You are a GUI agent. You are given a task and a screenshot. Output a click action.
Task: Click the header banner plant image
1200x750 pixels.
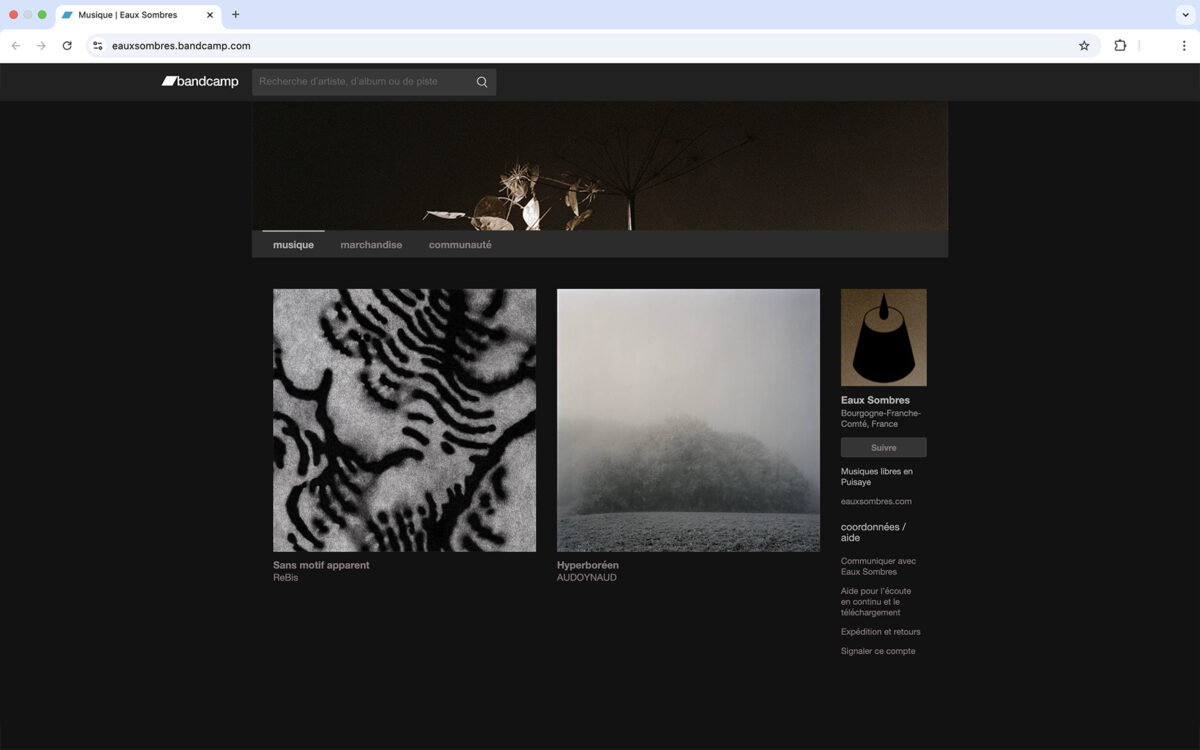(600, 166)
